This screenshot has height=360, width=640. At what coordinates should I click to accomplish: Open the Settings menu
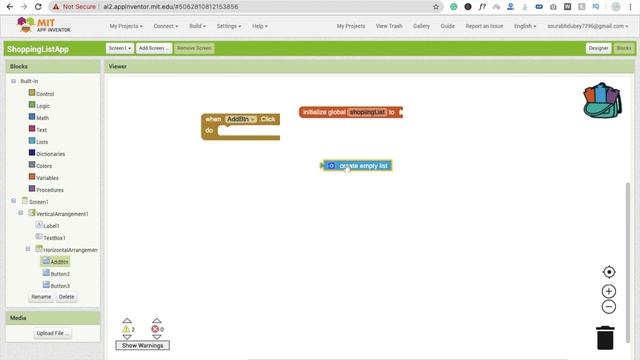tap(229, 26)
